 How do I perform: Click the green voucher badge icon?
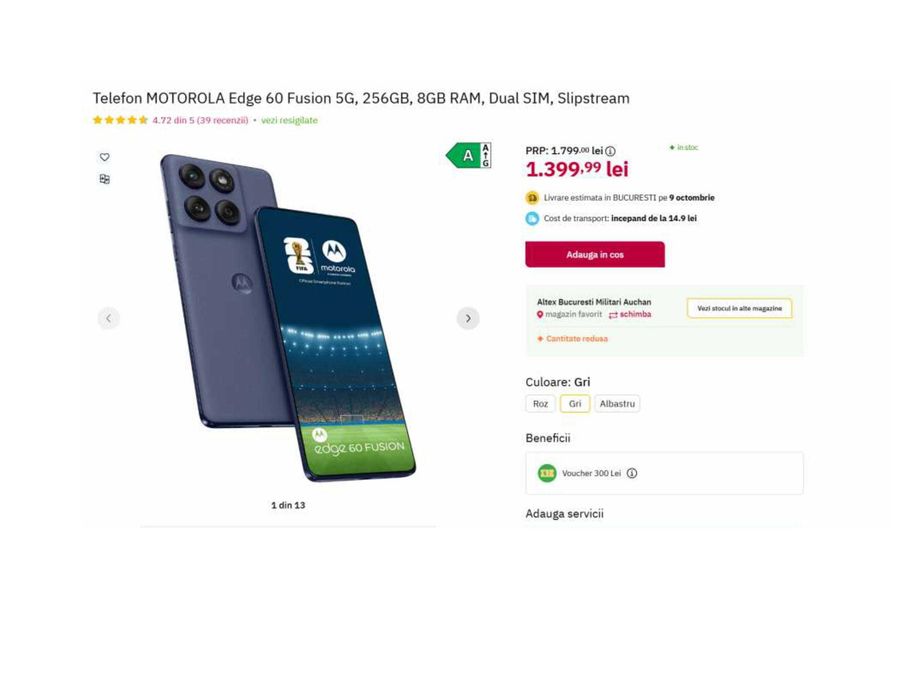coord(547,473)
